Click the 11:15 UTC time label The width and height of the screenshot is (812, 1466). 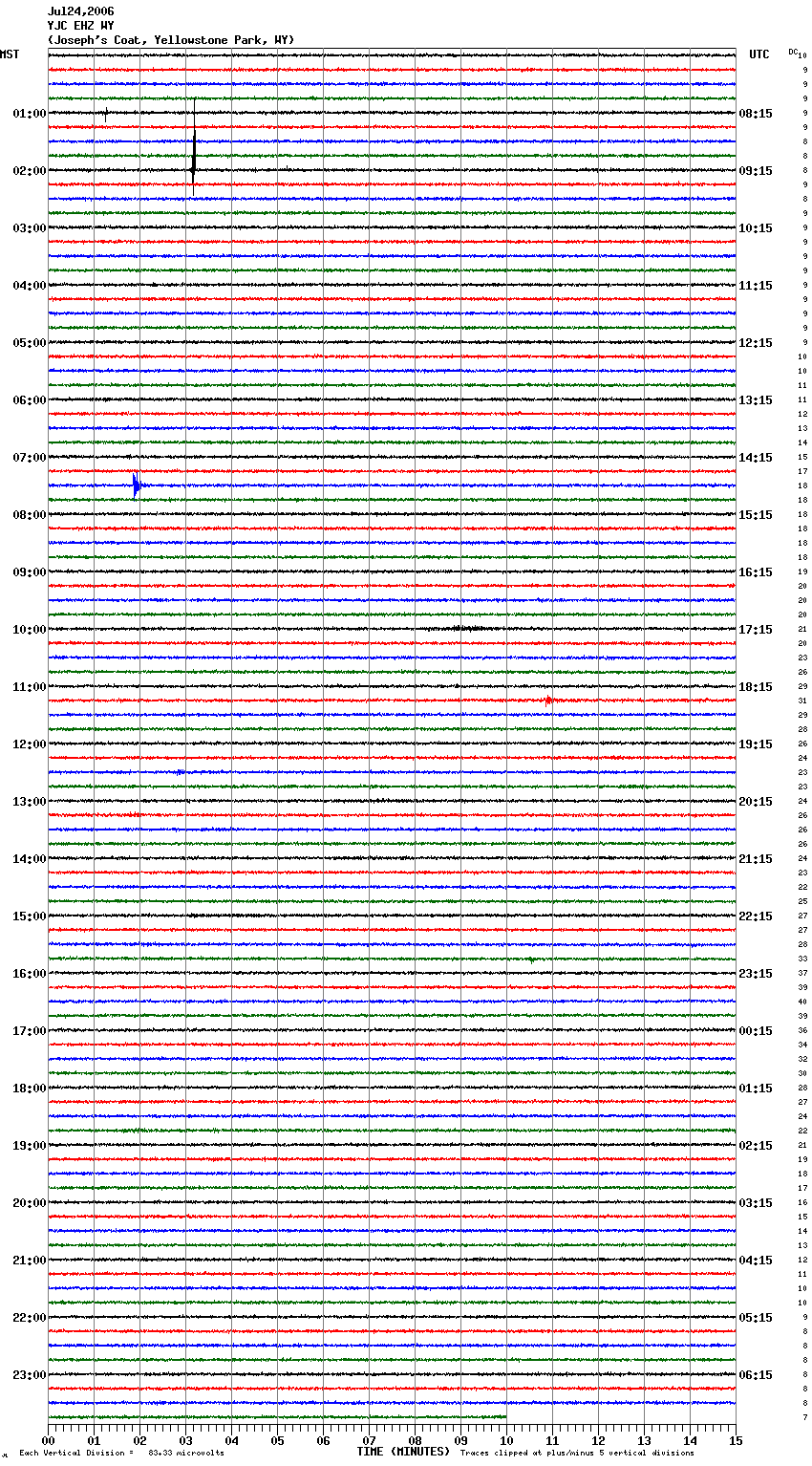tap(756, 286)
